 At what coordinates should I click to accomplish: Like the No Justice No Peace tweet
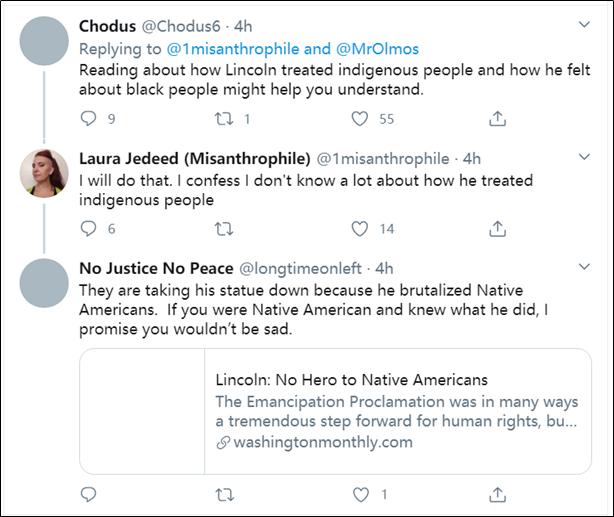[x=361, y=494]
